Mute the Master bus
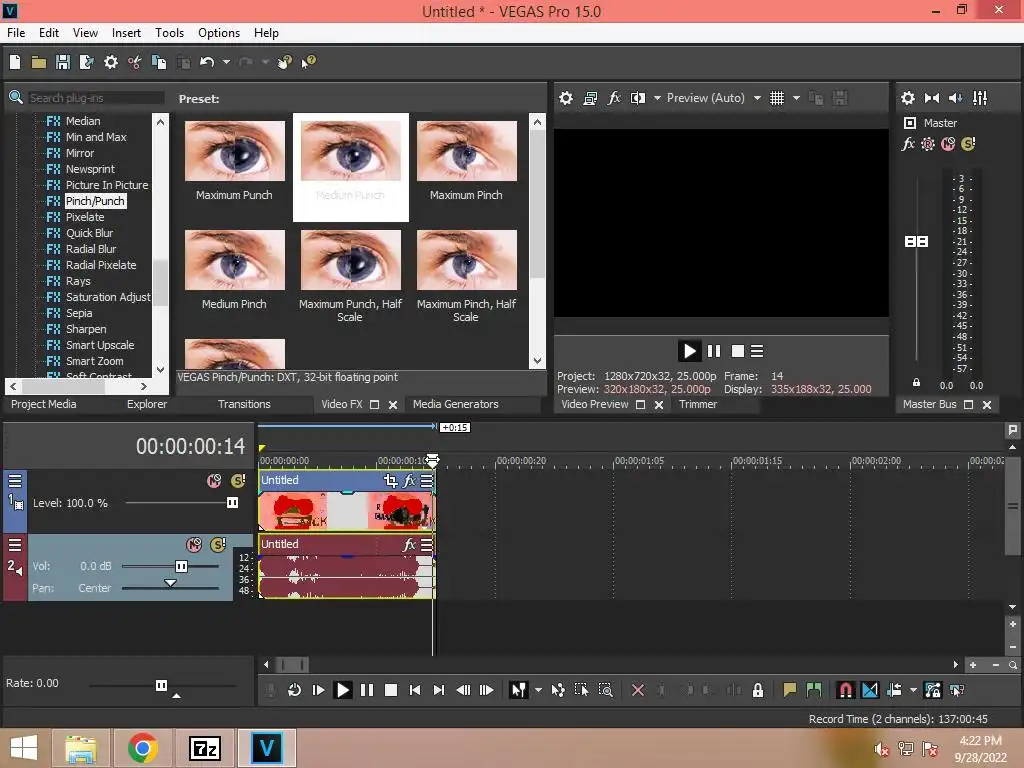This screenshot has width=1024, height=768. [x=948, y=144]
